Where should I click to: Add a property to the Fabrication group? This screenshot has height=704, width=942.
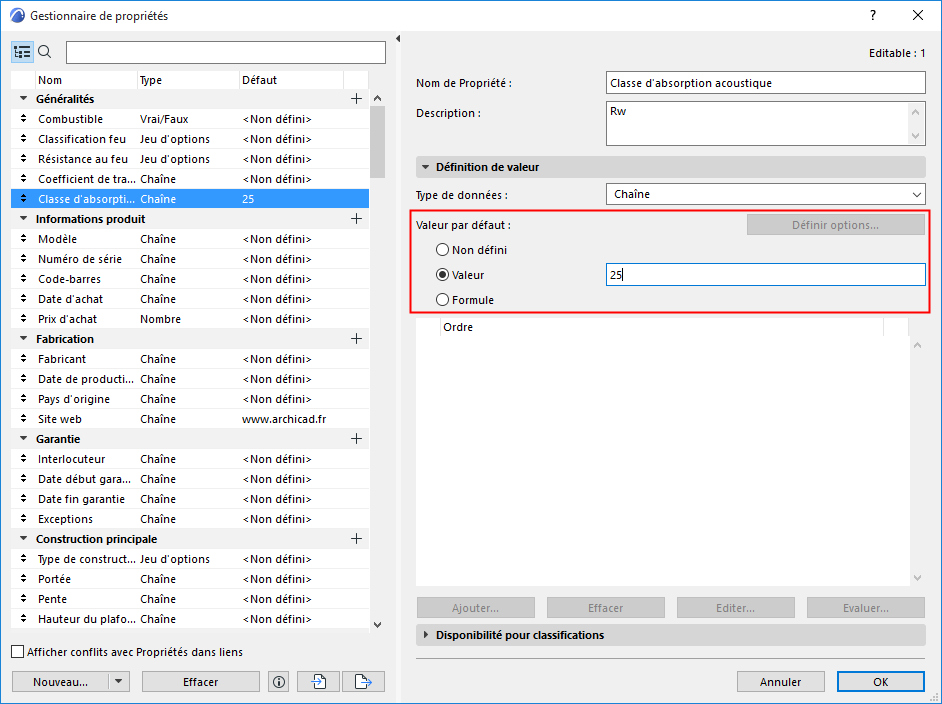coord(356,339)
